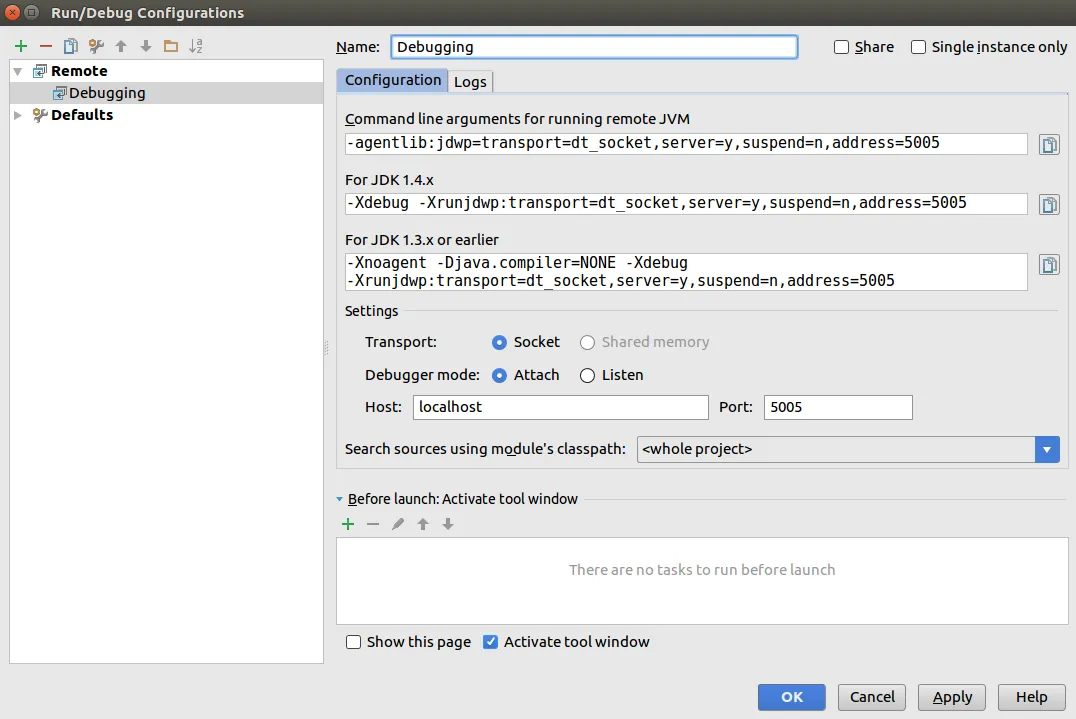Viewport: 1076px width, 719px height.
Task: Uncheck Activate tool window
Action: click(x=490, y=642)
